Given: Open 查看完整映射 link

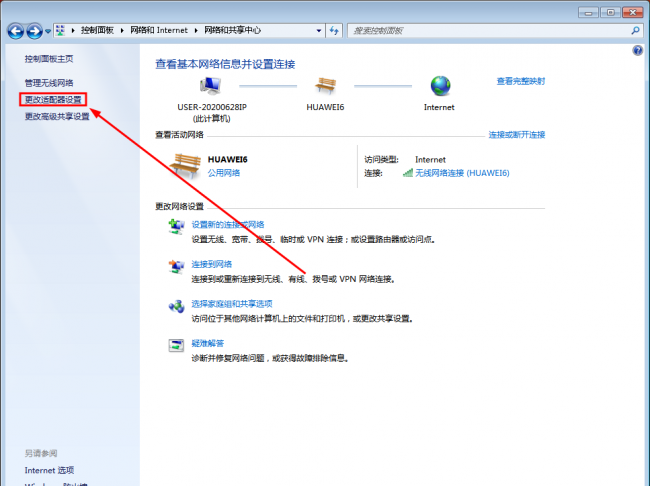Looking at the screenshot, I should pos(521,81).
